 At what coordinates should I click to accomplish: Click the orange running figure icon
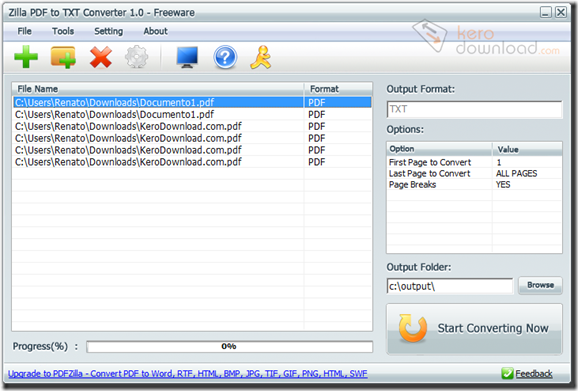(x=261, y=57)
